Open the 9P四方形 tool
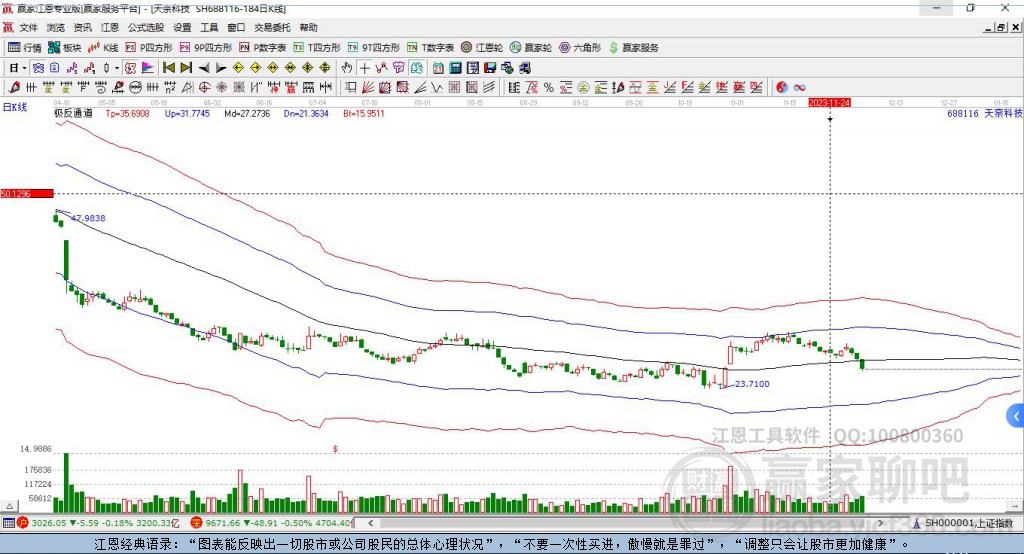The width and height of the screenshot is (1024, 554). tap(206, 48)
